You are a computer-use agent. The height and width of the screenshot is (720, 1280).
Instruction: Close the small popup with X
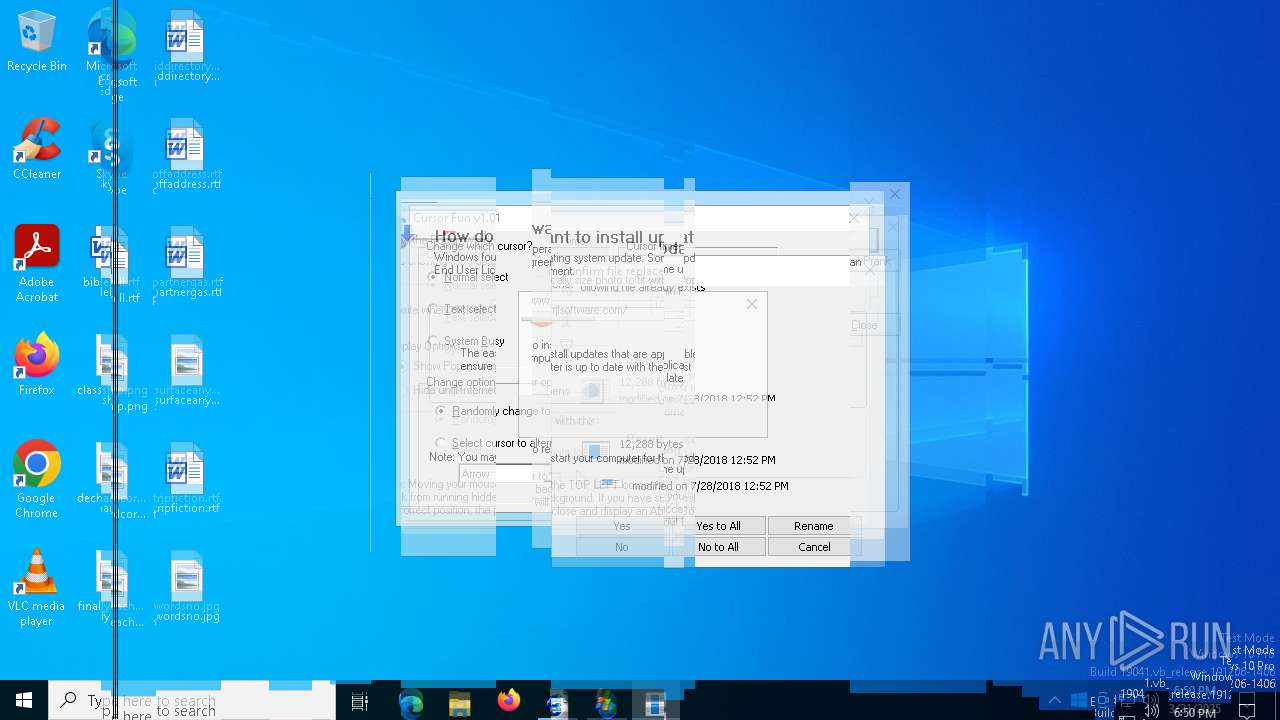pyautogui.click(x=752, y=304)
